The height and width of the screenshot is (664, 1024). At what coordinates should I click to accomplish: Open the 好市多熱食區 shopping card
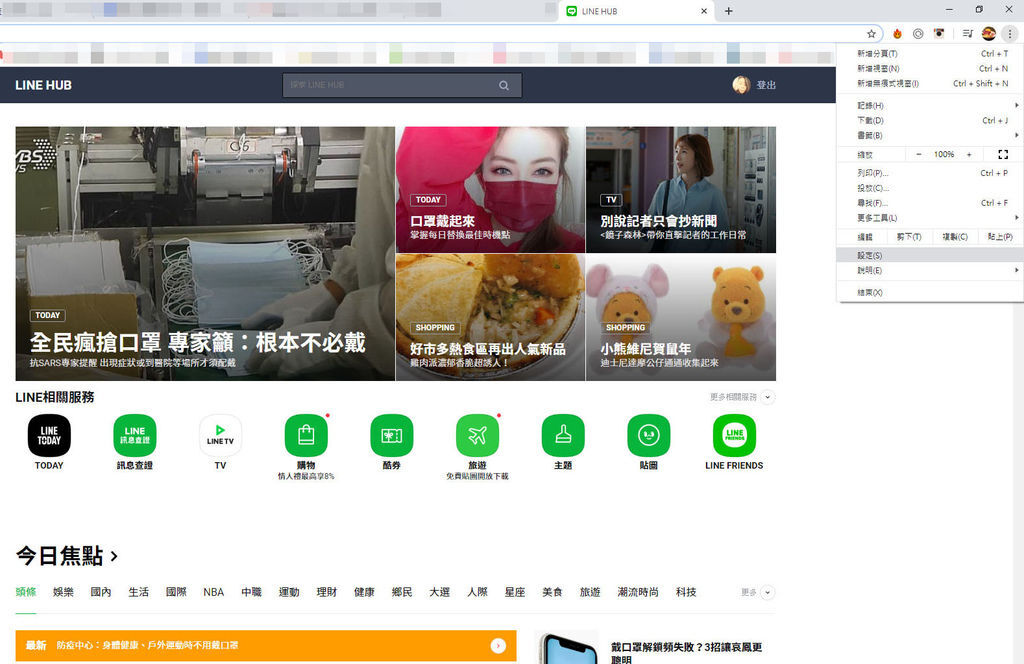tap(490, 317)
